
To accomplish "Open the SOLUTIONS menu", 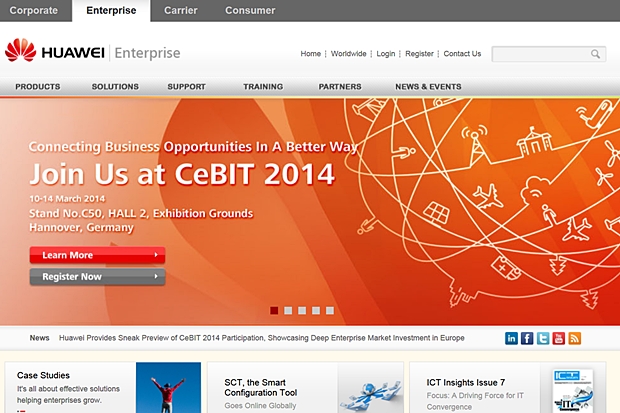I will (x=115, y=87).
